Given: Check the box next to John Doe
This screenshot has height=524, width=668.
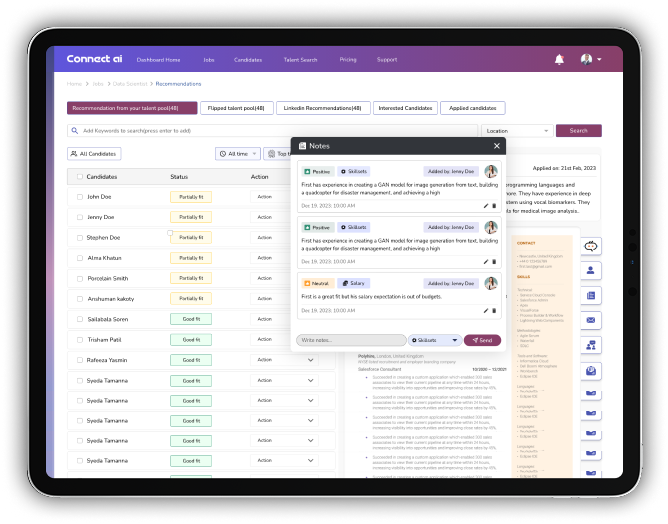Looking at the screenshot, I should 79,197.
